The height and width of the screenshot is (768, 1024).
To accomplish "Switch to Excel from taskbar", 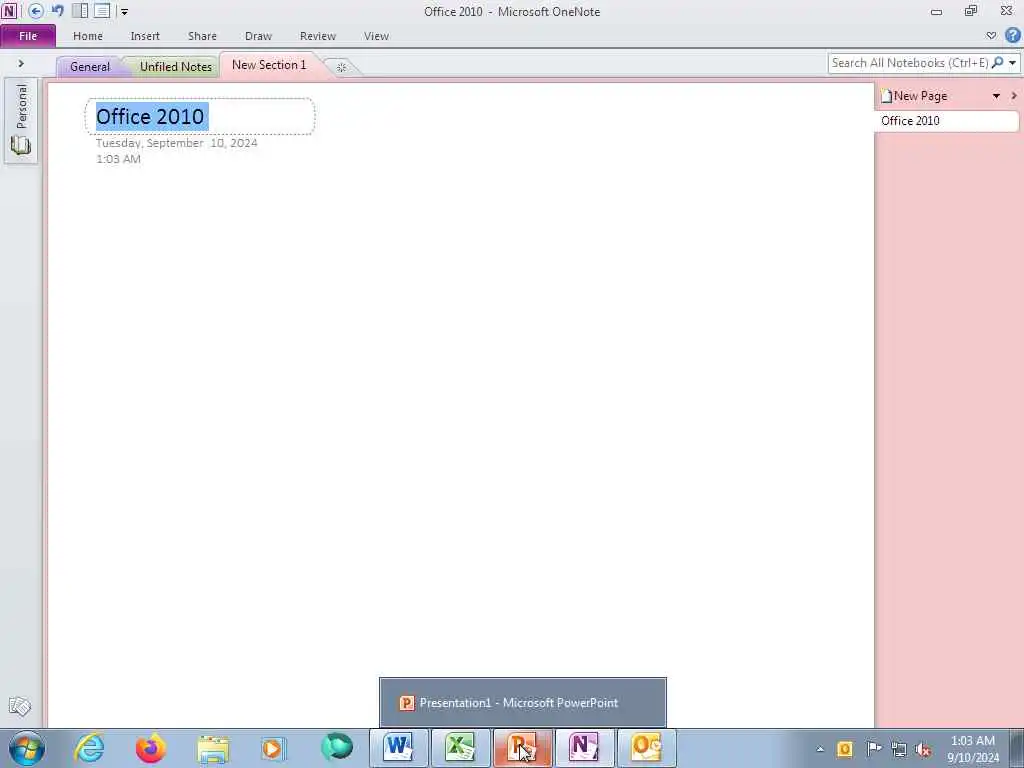I will 460,748.
